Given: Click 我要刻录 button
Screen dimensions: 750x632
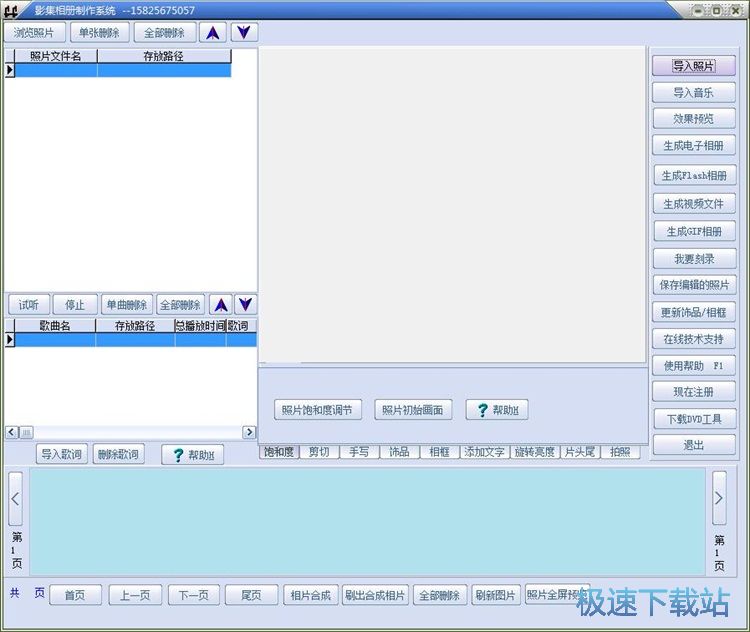Looking at the screenshot, I should click(695, 258).
